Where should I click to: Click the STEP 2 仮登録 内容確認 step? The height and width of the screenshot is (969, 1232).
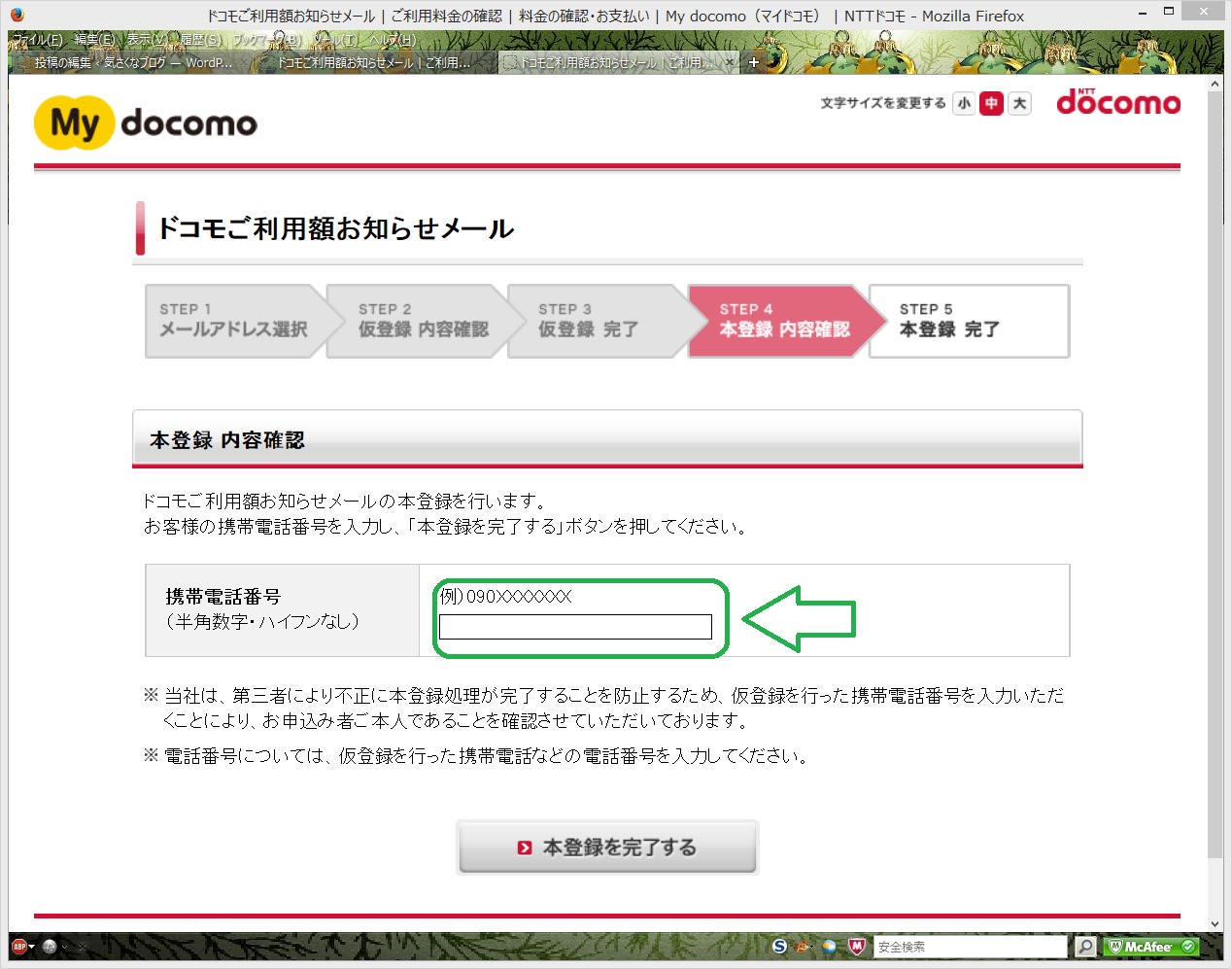coord(423,321)
